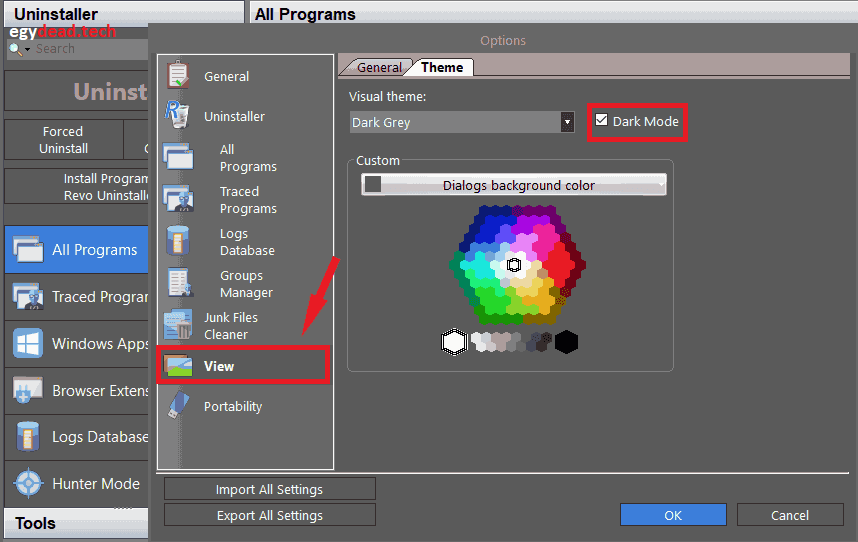Image resolution: width=858 pixels, height=542 pixels.
Task: Expand the Visual theme dropdown
Action: point(567,122)
